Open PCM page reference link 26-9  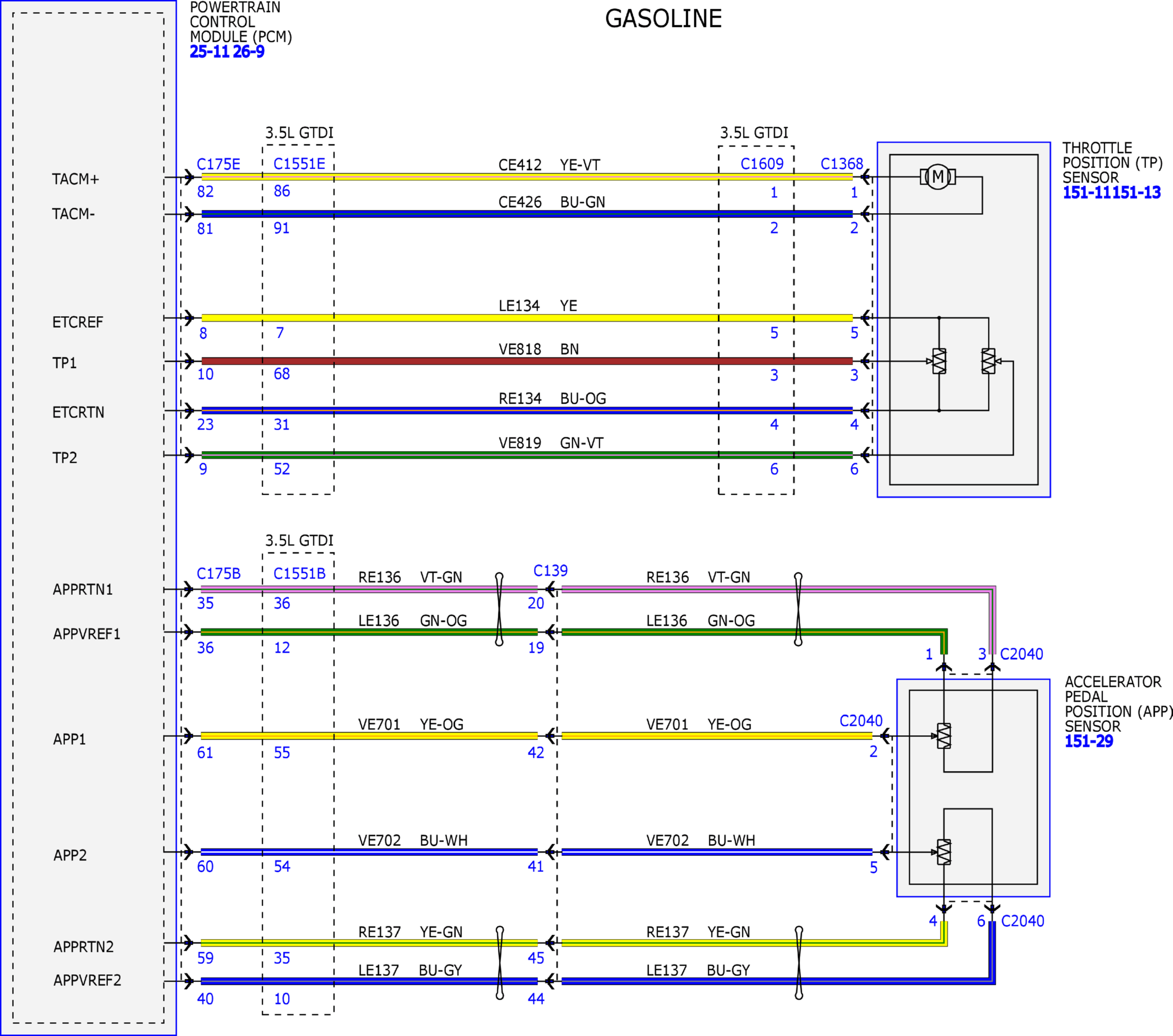pos(248,52)
